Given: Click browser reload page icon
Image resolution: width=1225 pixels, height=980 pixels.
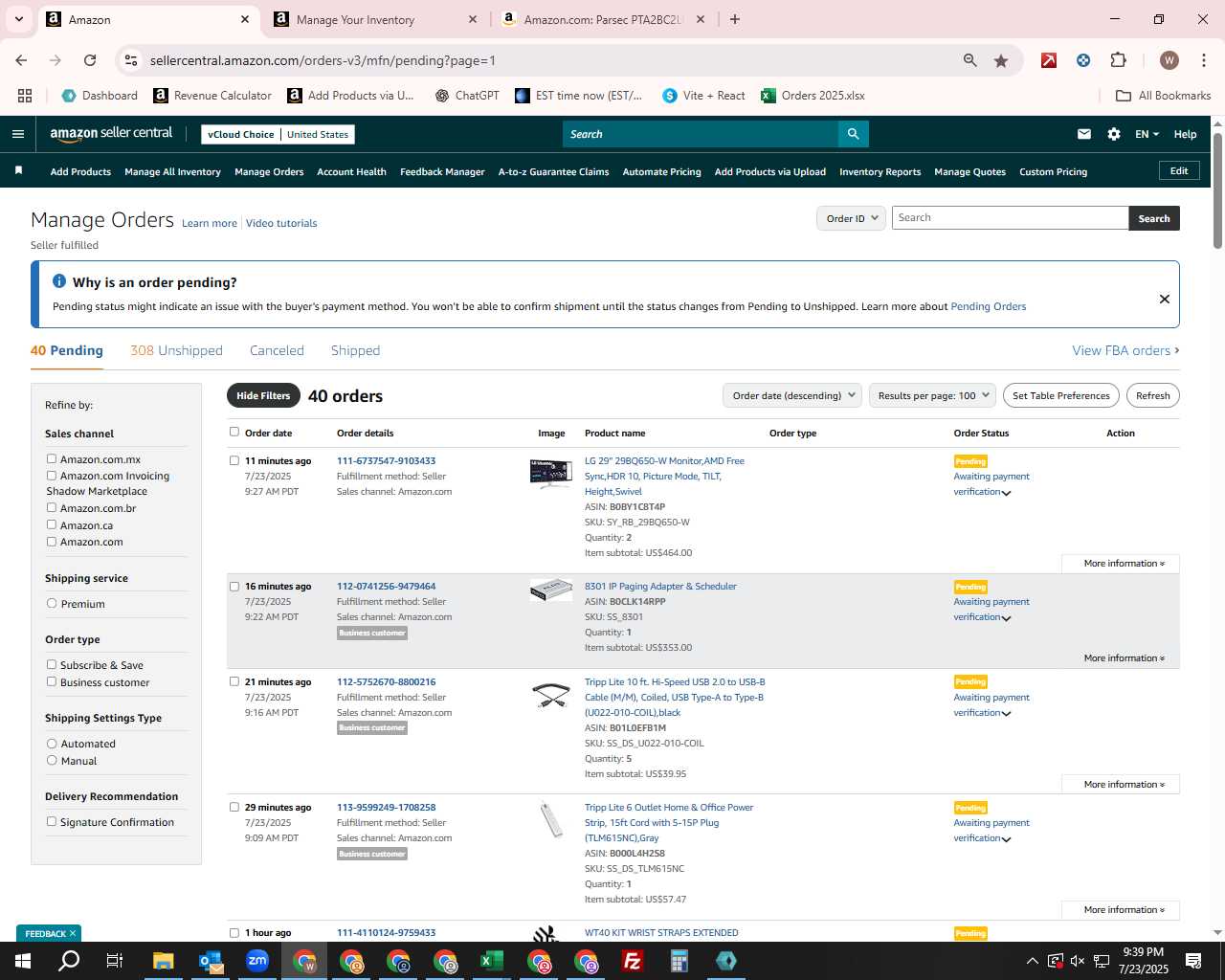Looking at the screenshot, I should (x=90, y=60).
